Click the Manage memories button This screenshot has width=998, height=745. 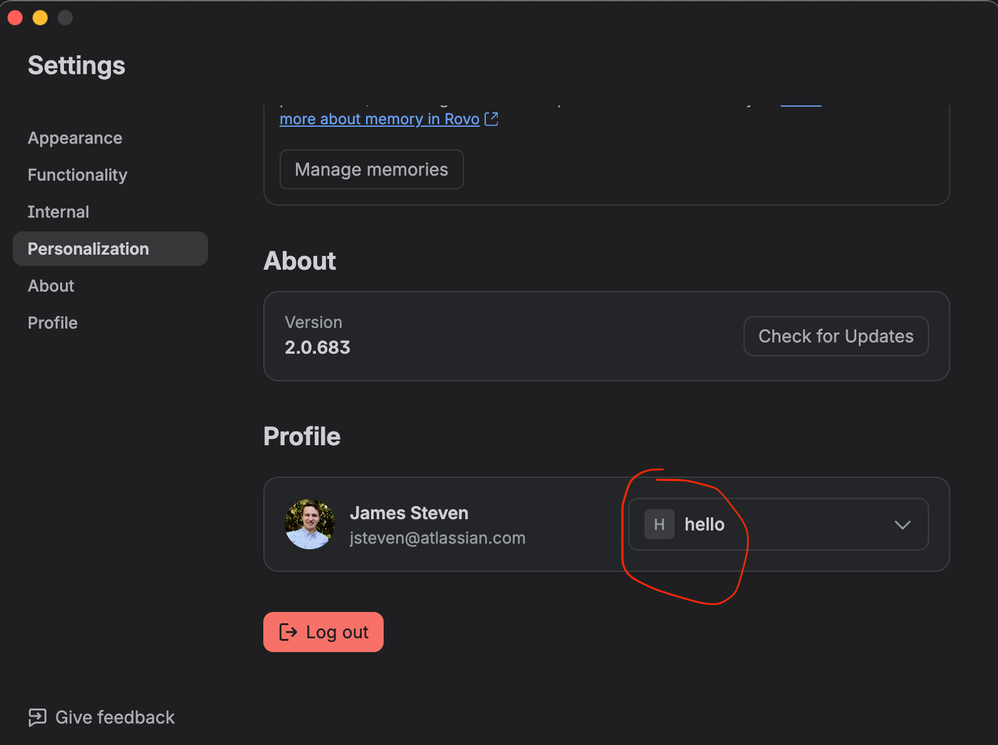[372, 169]
